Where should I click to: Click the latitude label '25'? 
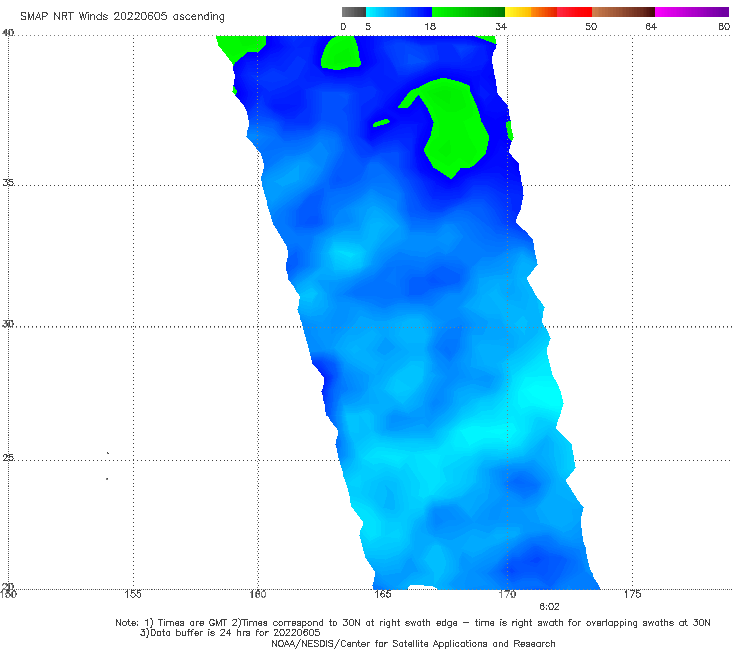tap(8, 458)
